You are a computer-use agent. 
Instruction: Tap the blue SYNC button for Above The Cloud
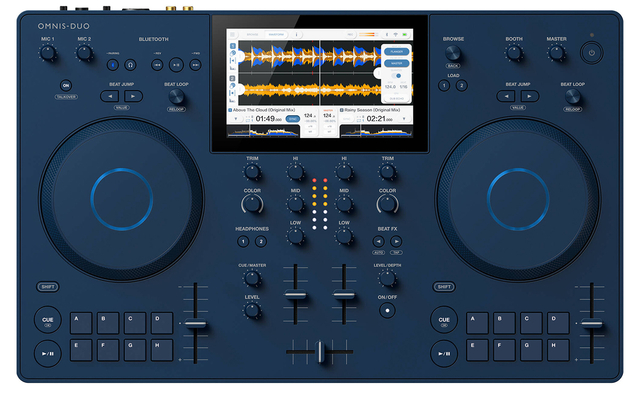[x=292, y=119]
